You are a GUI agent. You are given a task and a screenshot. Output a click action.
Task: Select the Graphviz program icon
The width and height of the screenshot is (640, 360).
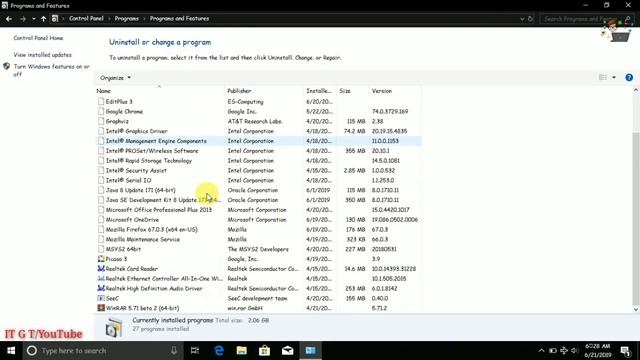coord(101,121)
